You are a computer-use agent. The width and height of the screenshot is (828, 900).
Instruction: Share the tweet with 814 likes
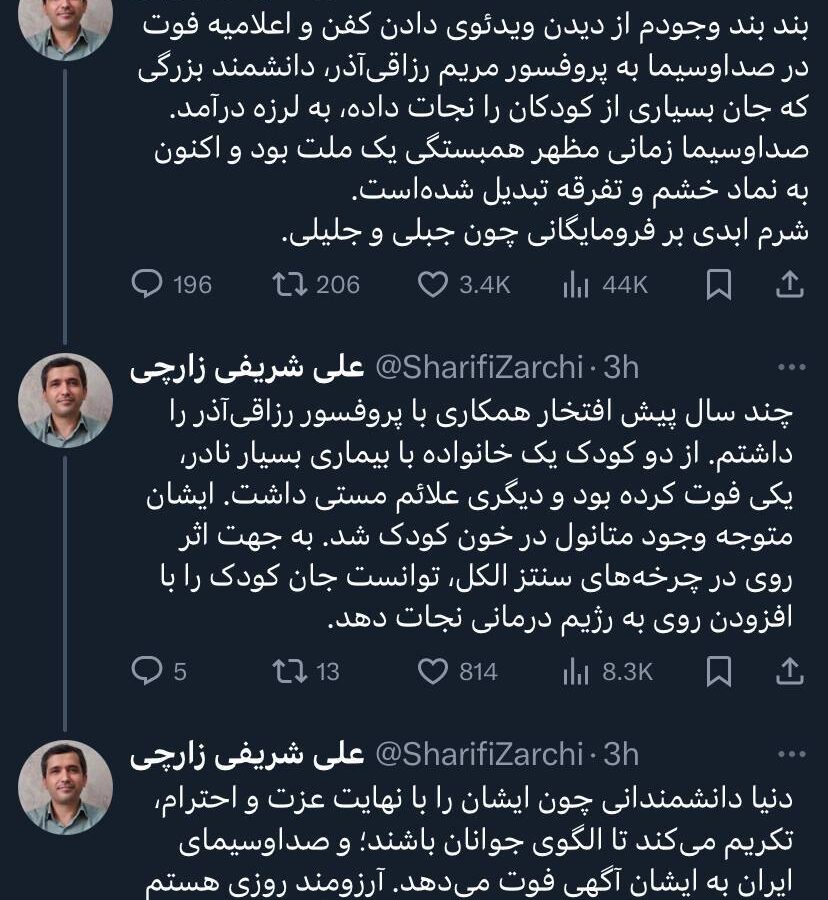[x=789, y=671]
